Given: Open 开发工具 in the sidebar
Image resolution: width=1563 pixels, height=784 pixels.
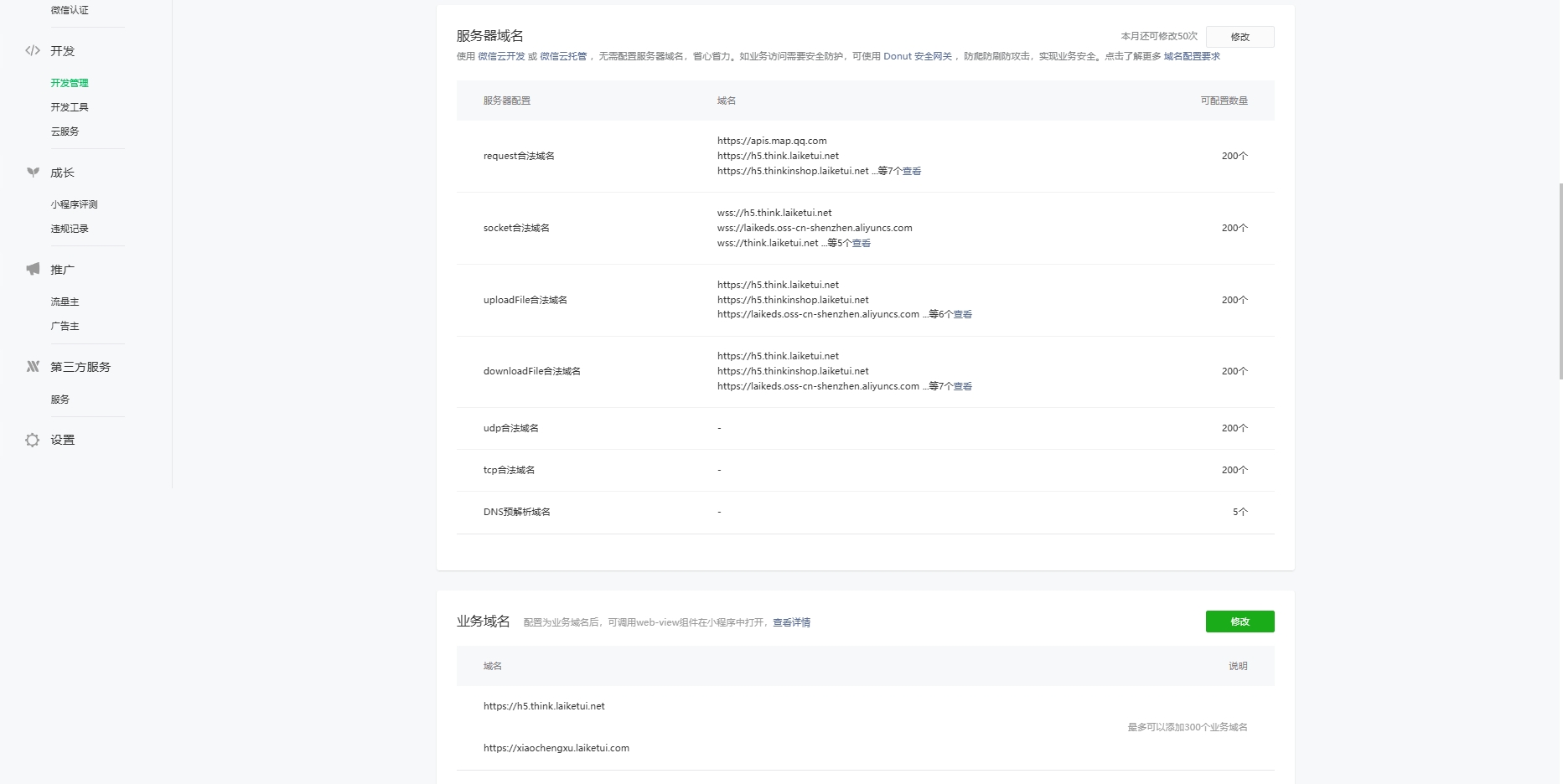Looking at the screenshot, I should [x=70, y=107].
